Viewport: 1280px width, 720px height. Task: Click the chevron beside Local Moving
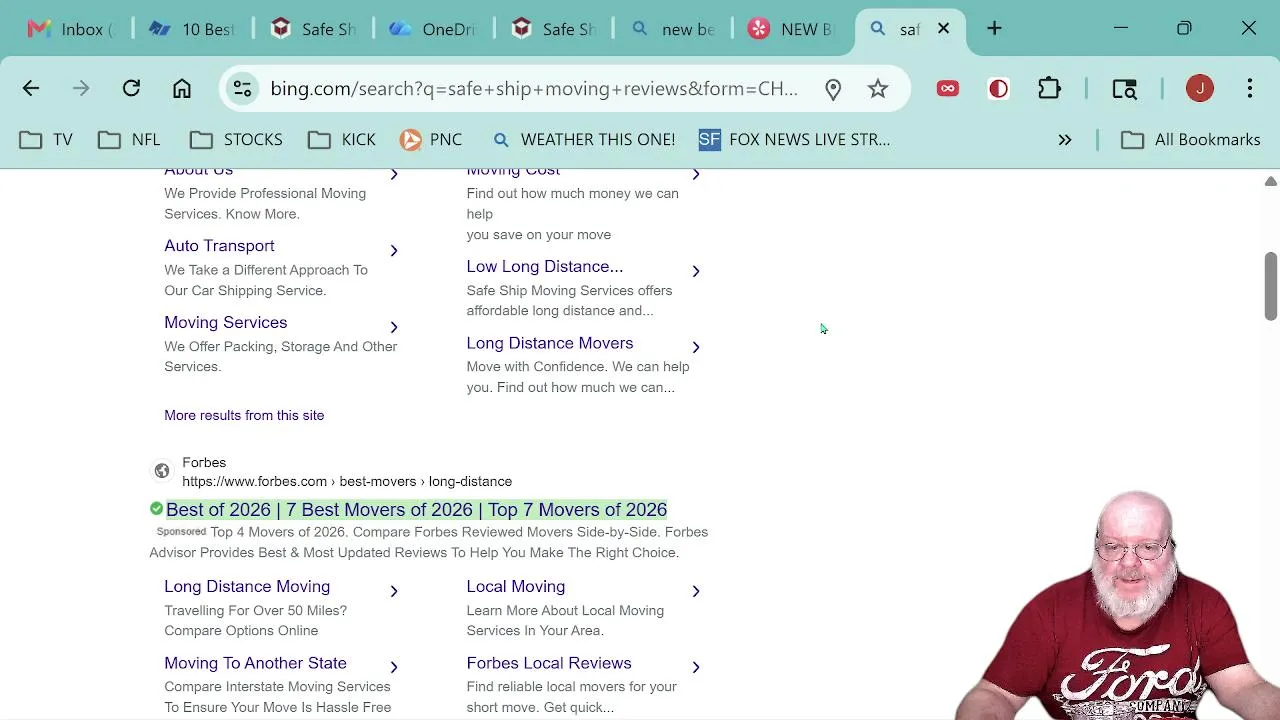696,591
